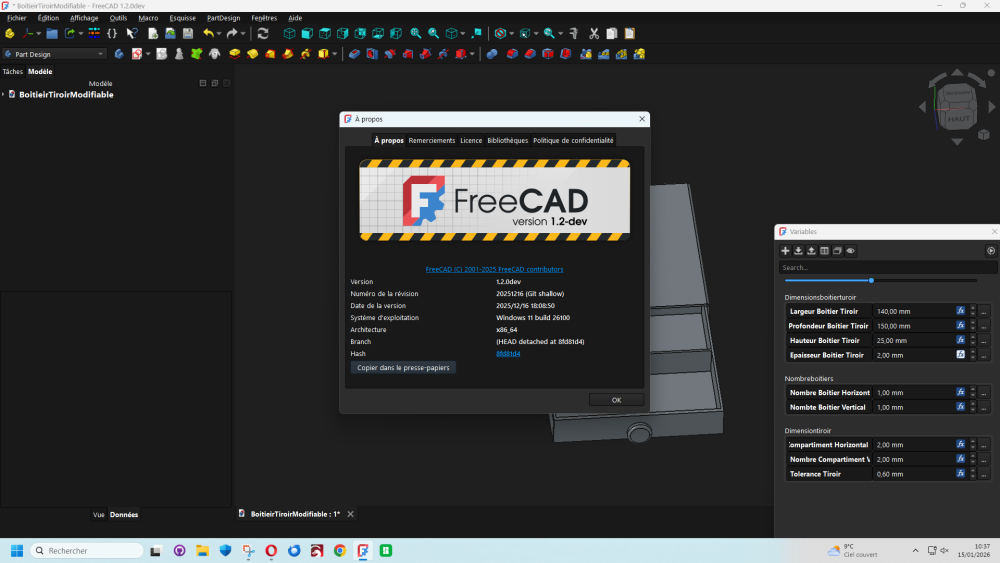Toggle fx expression for Tolerance Tiroir
Viewport: 1000px width, 563px height.
pos(960,474)
